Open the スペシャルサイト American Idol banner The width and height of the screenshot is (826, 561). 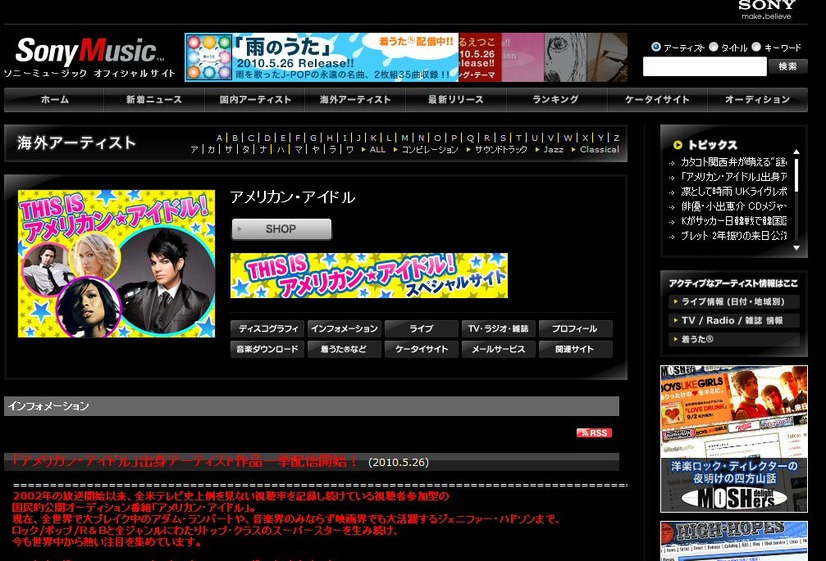pyautogui.click(x=369, y=275)
